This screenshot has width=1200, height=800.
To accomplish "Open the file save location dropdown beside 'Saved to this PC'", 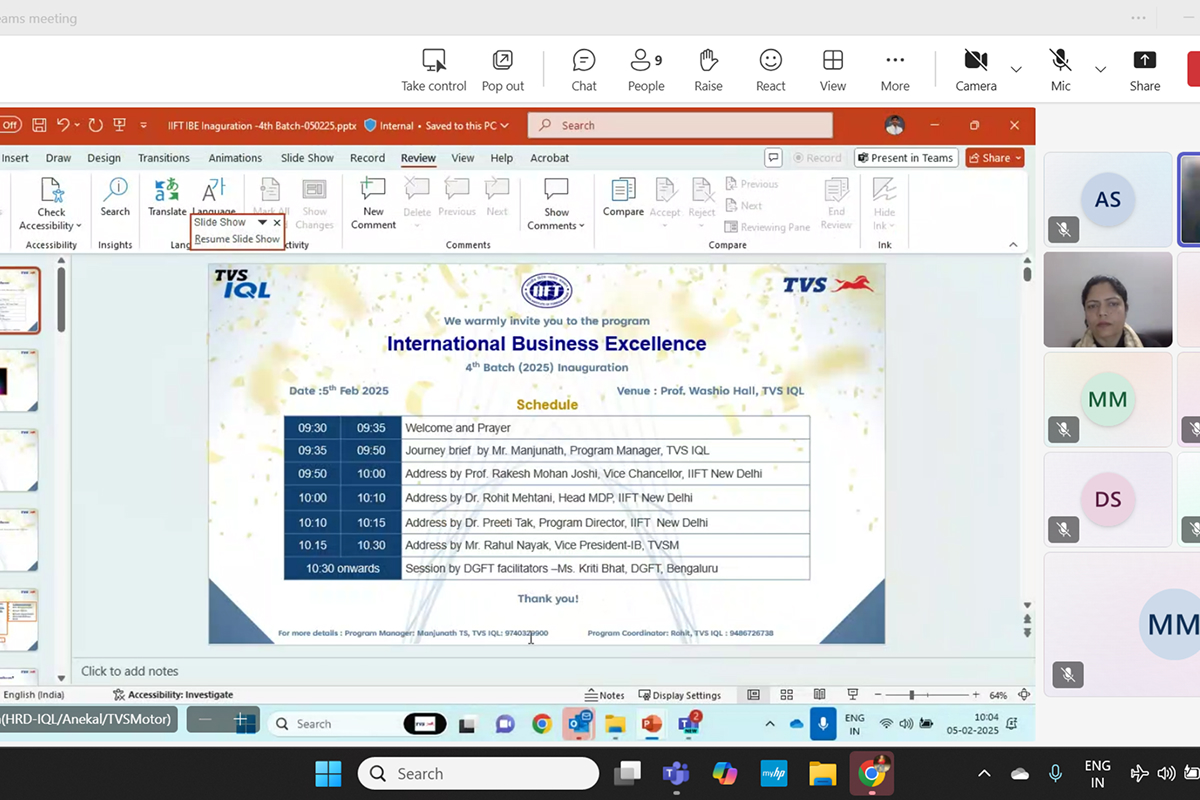I will 505,126.
